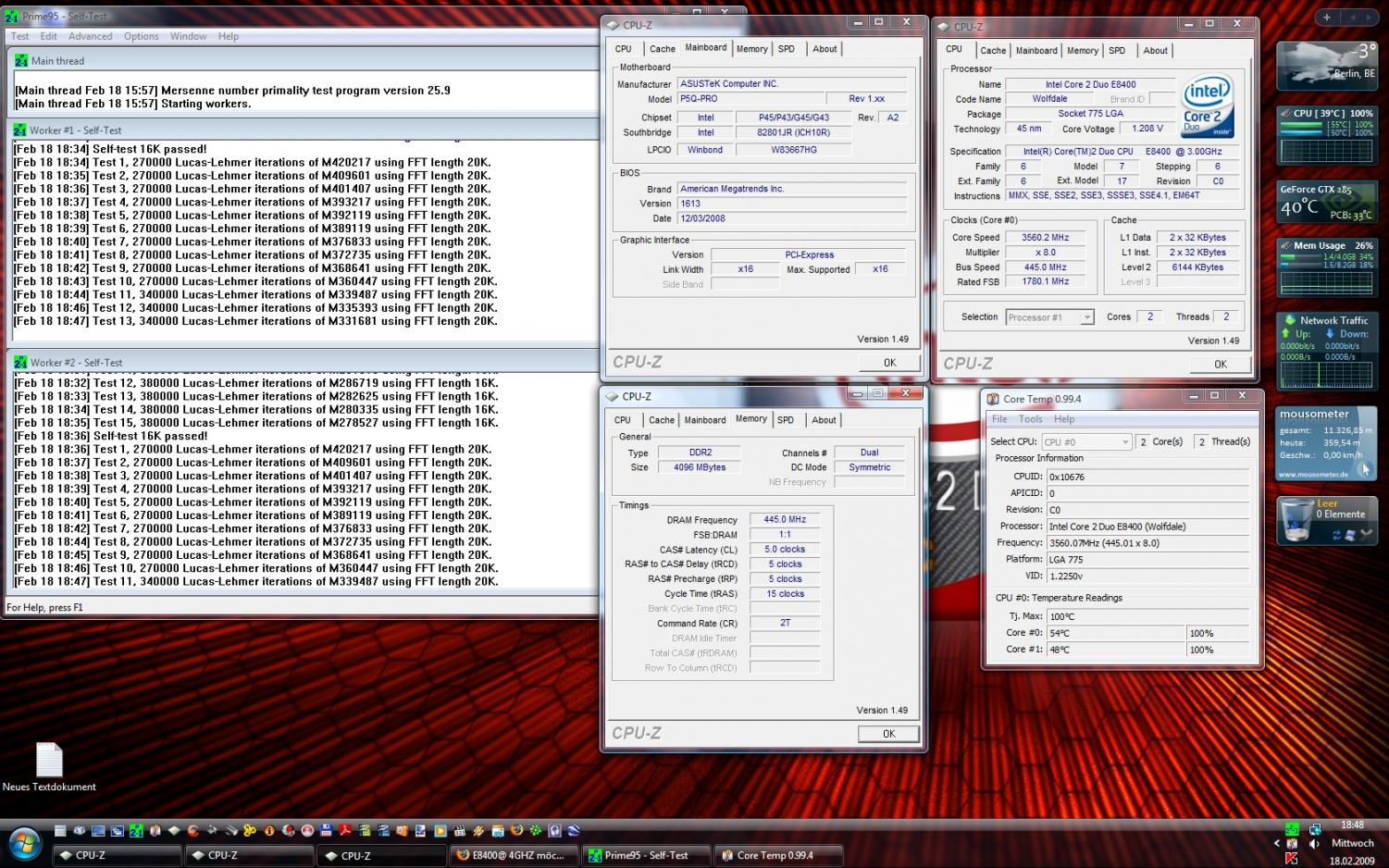Click the CPU usage meter gadget

pyautogui.click(x=1326, y=134)
